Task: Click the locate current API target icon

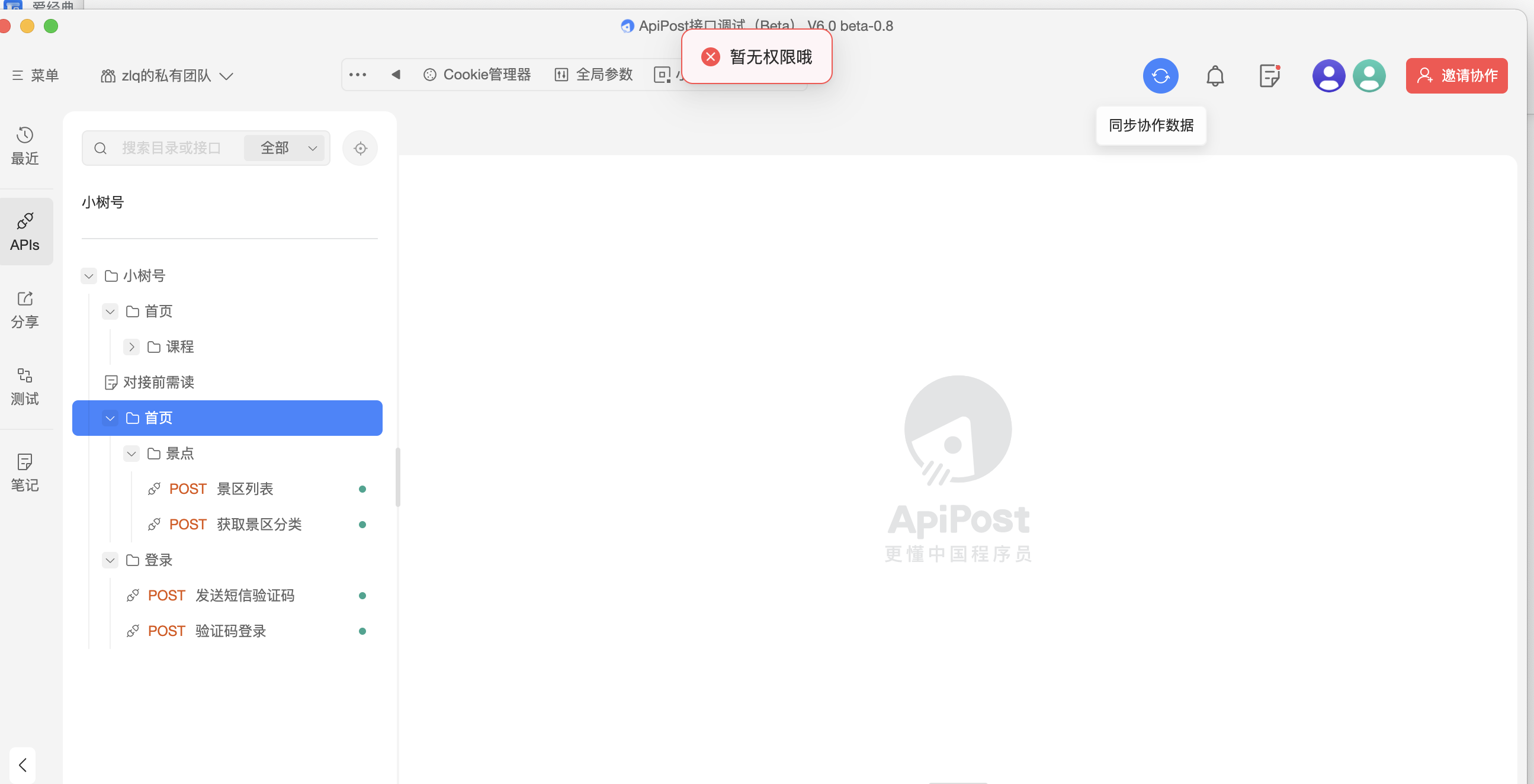Action: pos(360,147)
